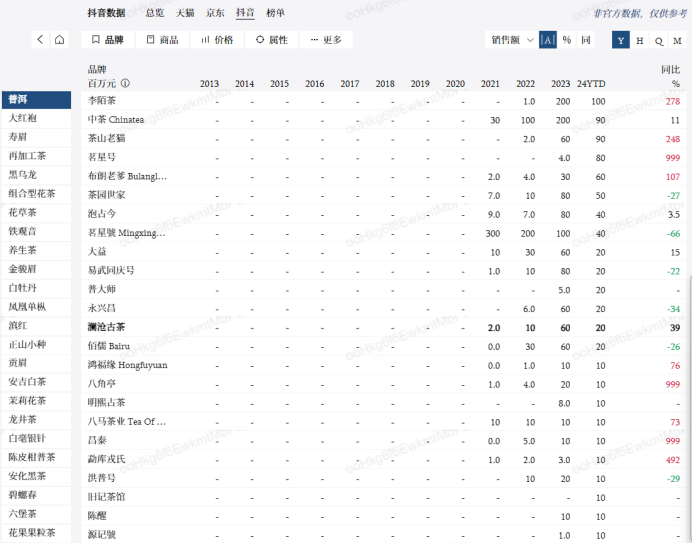This screenshot has width=693, height=543.
Task: Click the info icon beside 百万元
Action: 126,84
